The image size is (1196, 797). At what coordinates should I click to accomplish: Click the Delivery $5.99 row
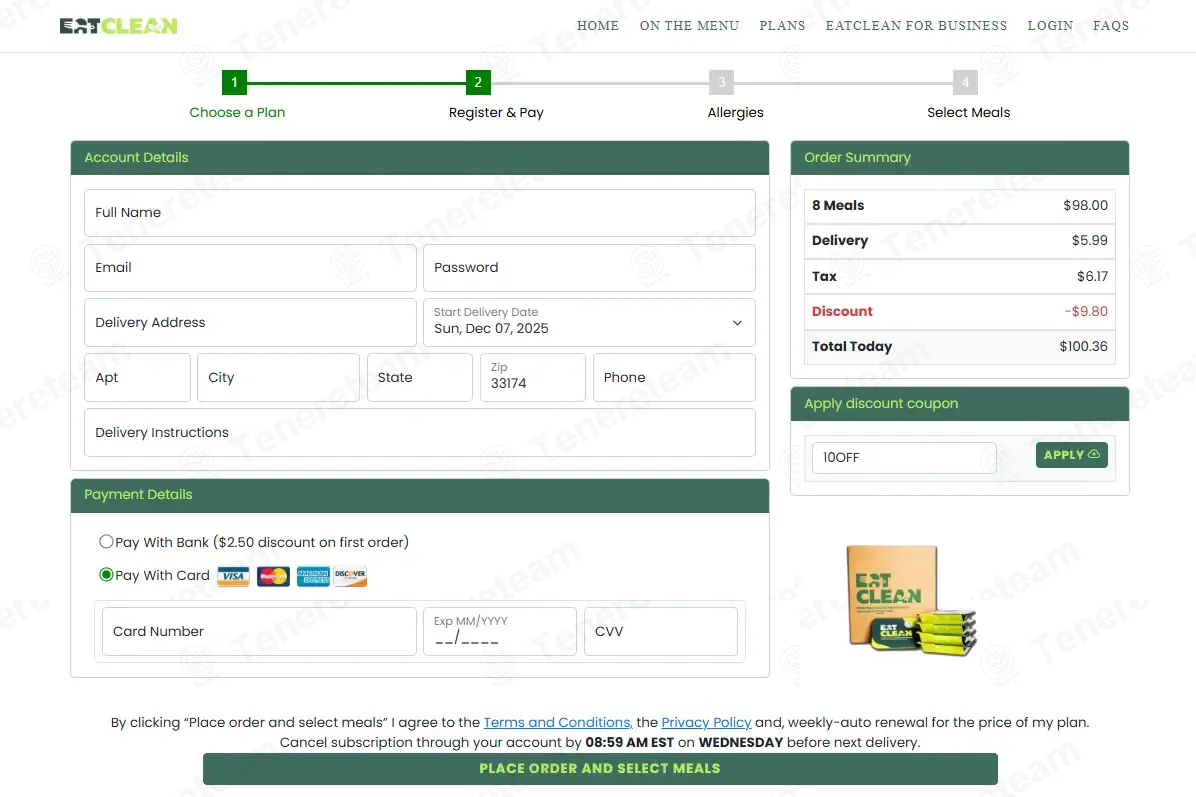click(960, 241)
